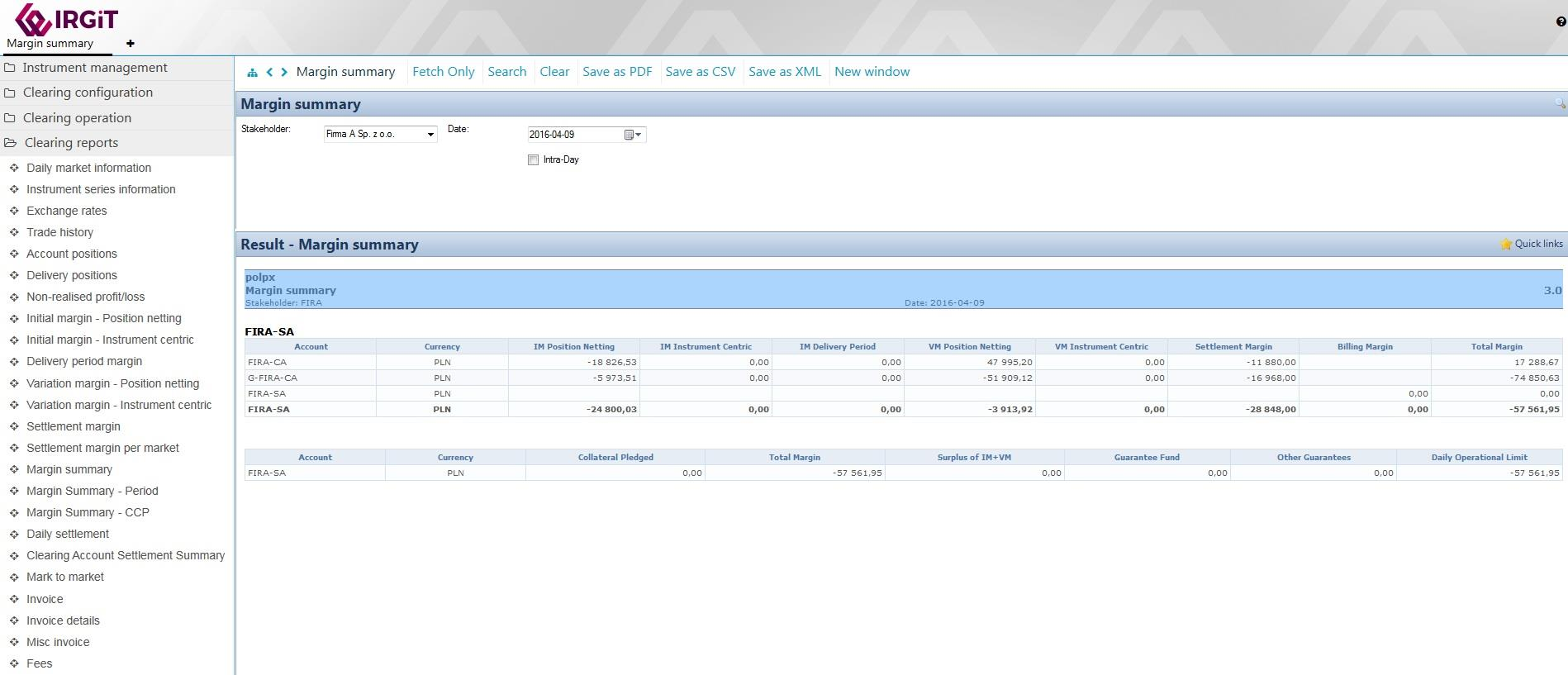
Task: Click Daily Operational Limit column header
Action: [1479, 457]
